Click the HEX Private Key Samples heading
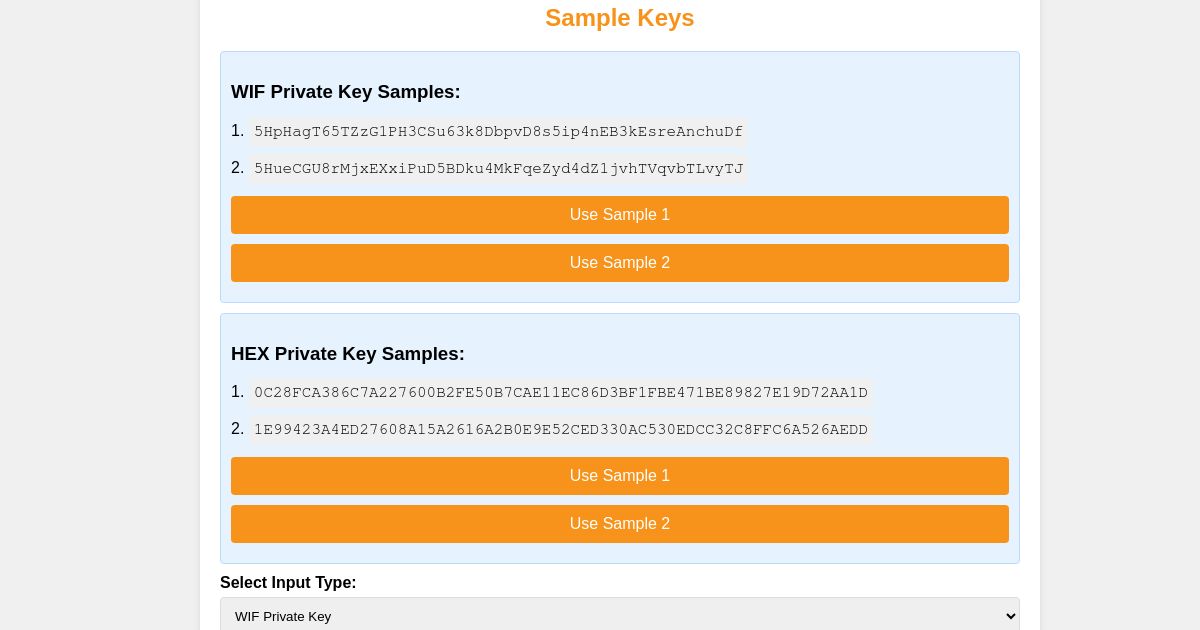The image size is (1200, 630). [x=348, y=354]
